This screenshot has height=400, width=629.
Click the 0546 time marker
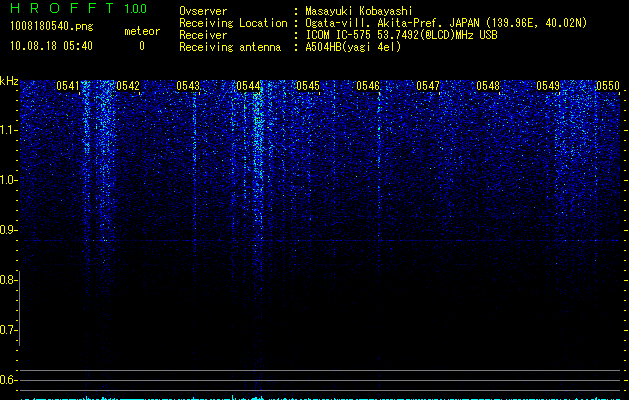click(x=368, y=86)
